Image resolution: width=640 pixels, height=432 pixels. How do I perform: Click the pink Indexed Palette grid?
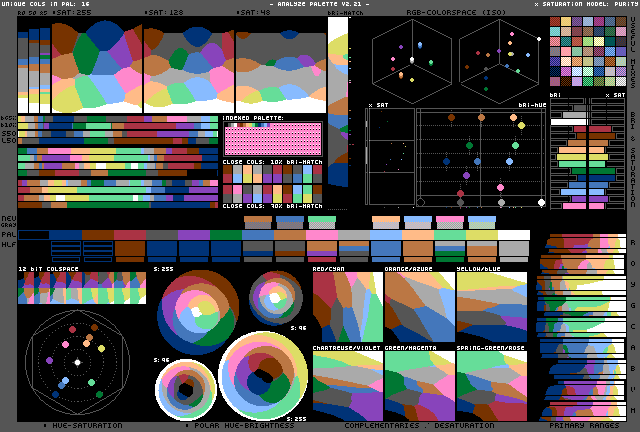point(273,139)
